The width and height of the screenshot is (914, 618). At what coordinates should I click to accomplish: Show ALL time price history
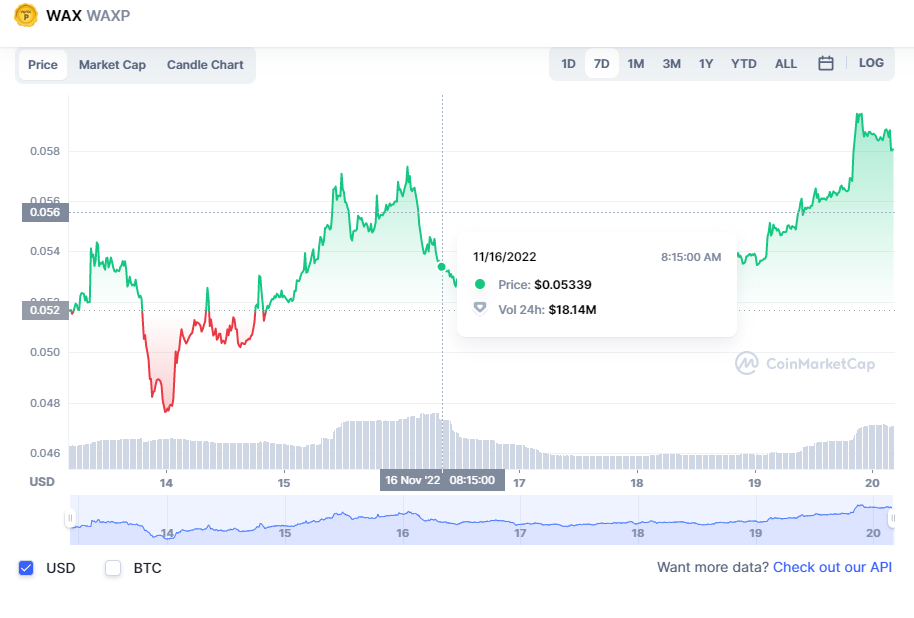pyautogui.click(x=786, y=64)
